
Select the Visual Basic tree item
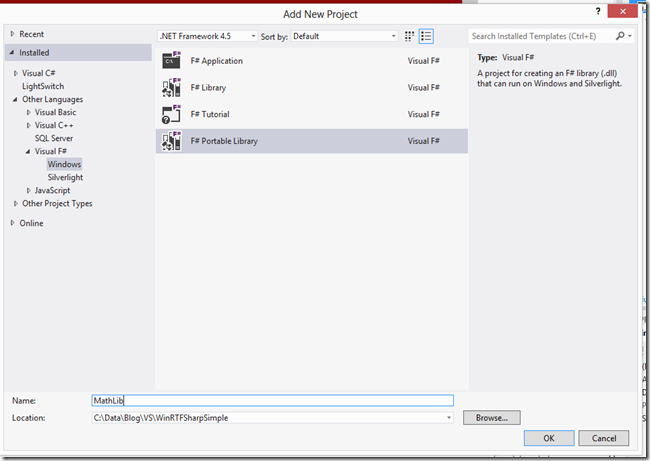pyautogui.click(x=56, y=112)
